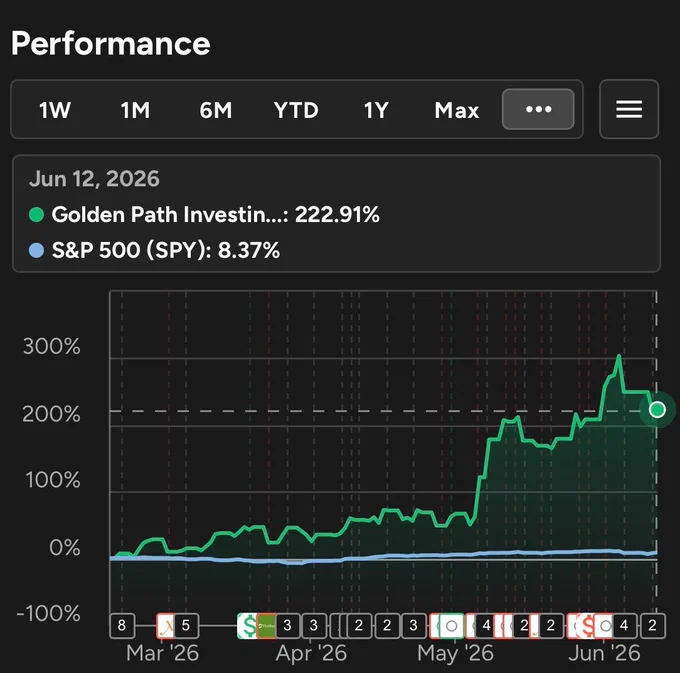
Task: Click the Golden Path Investin... 222.91% label
Action: [216, 215]
